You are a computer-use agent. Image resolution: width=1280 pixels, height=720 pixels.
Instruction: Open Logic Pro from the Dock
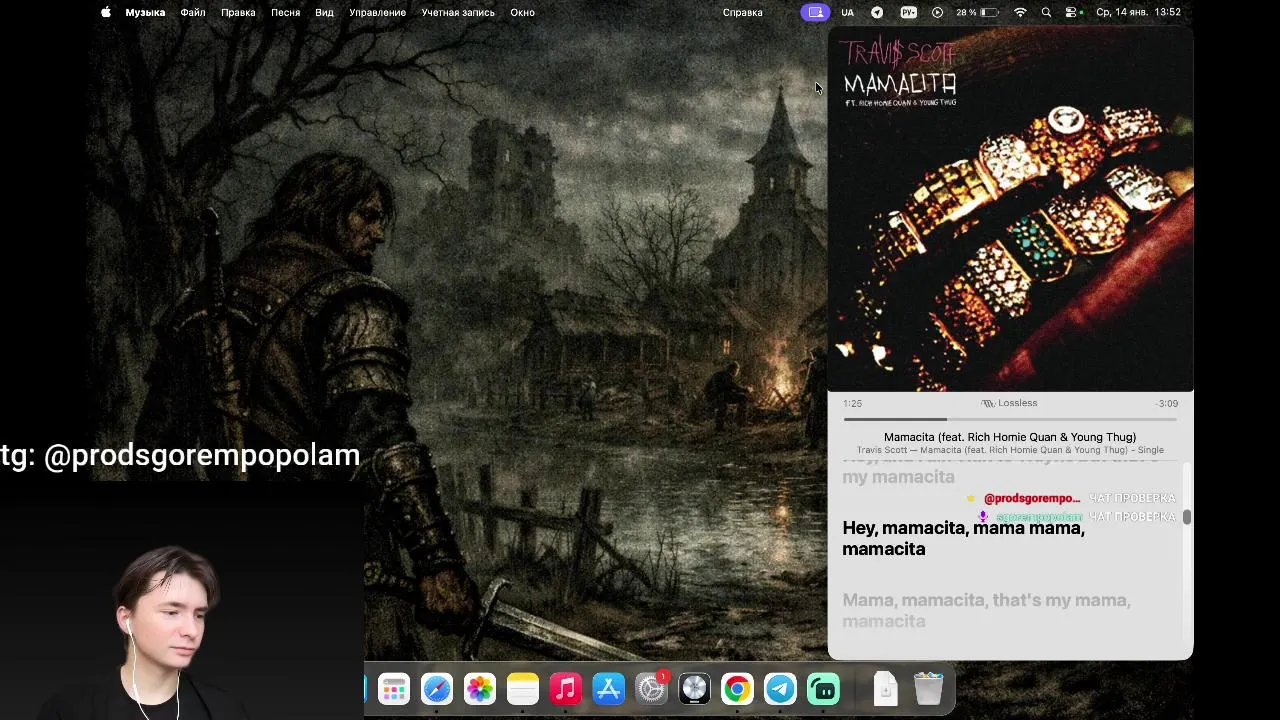(x=694, y=689)
